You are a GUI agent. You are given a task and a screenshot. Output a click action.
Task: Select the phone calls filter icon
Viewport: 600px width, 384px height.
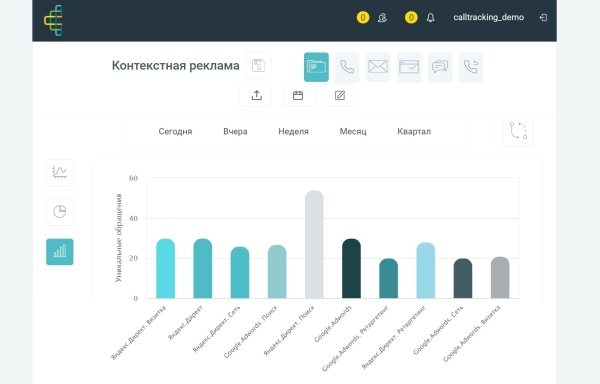347,67
